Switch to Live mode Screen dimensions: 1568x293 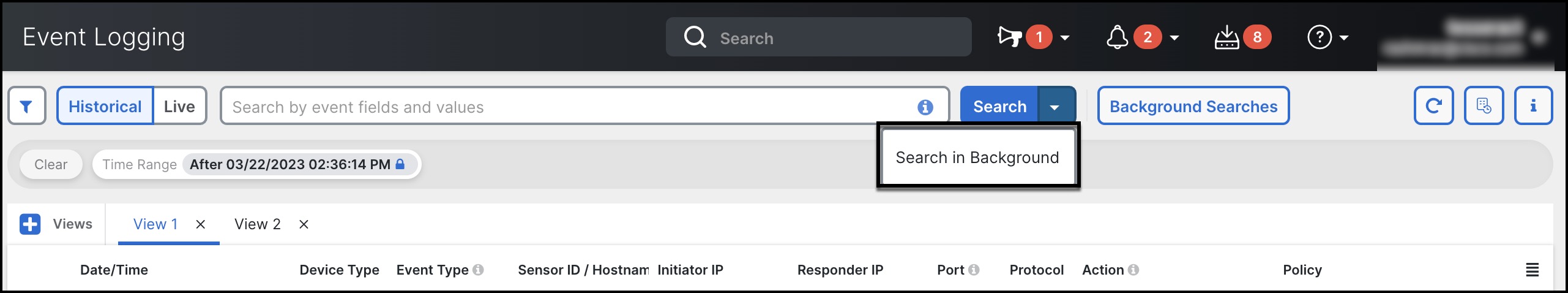pos(179,107)
